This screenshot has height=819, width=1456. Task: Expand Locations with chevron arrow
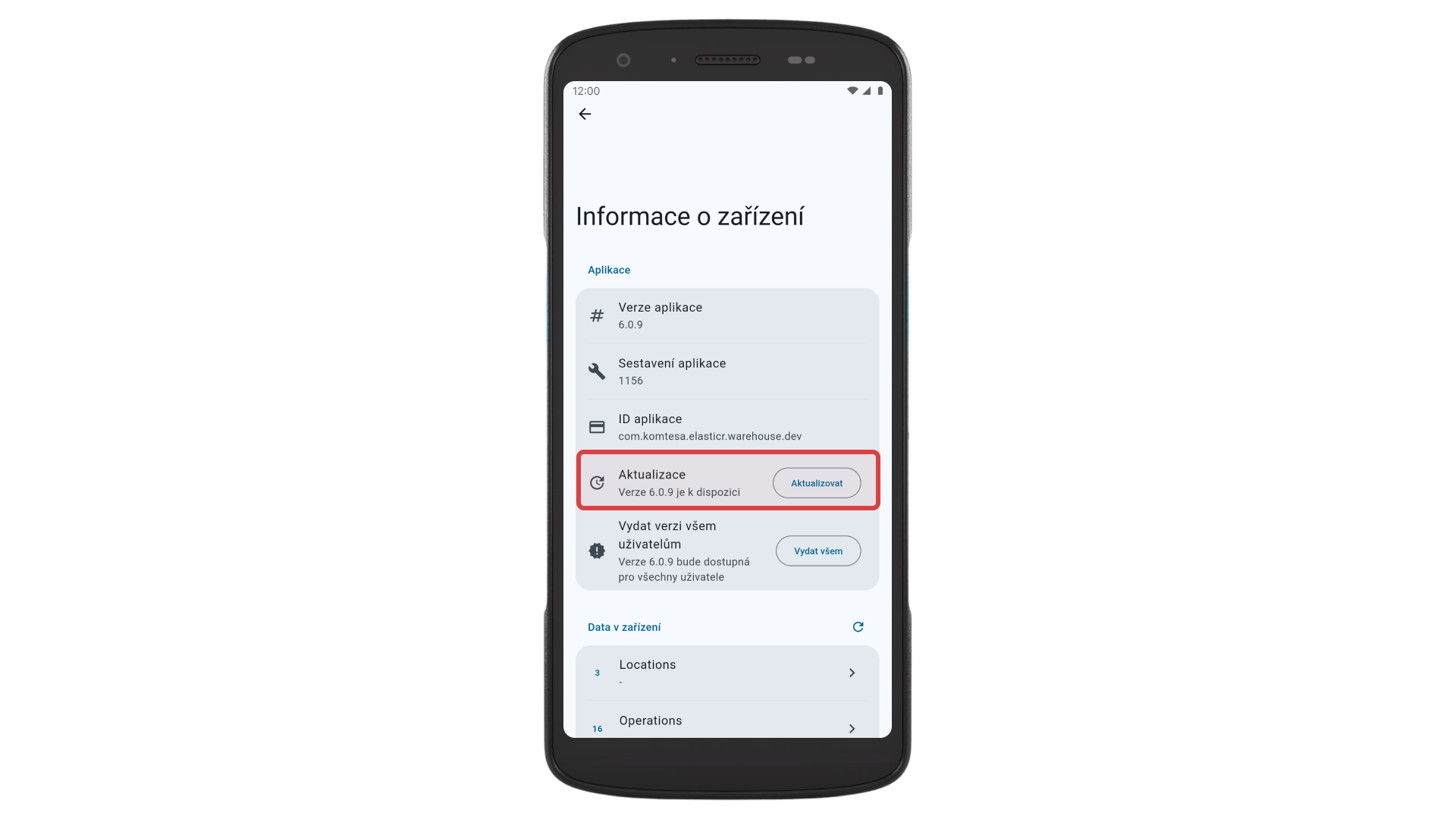852,673
